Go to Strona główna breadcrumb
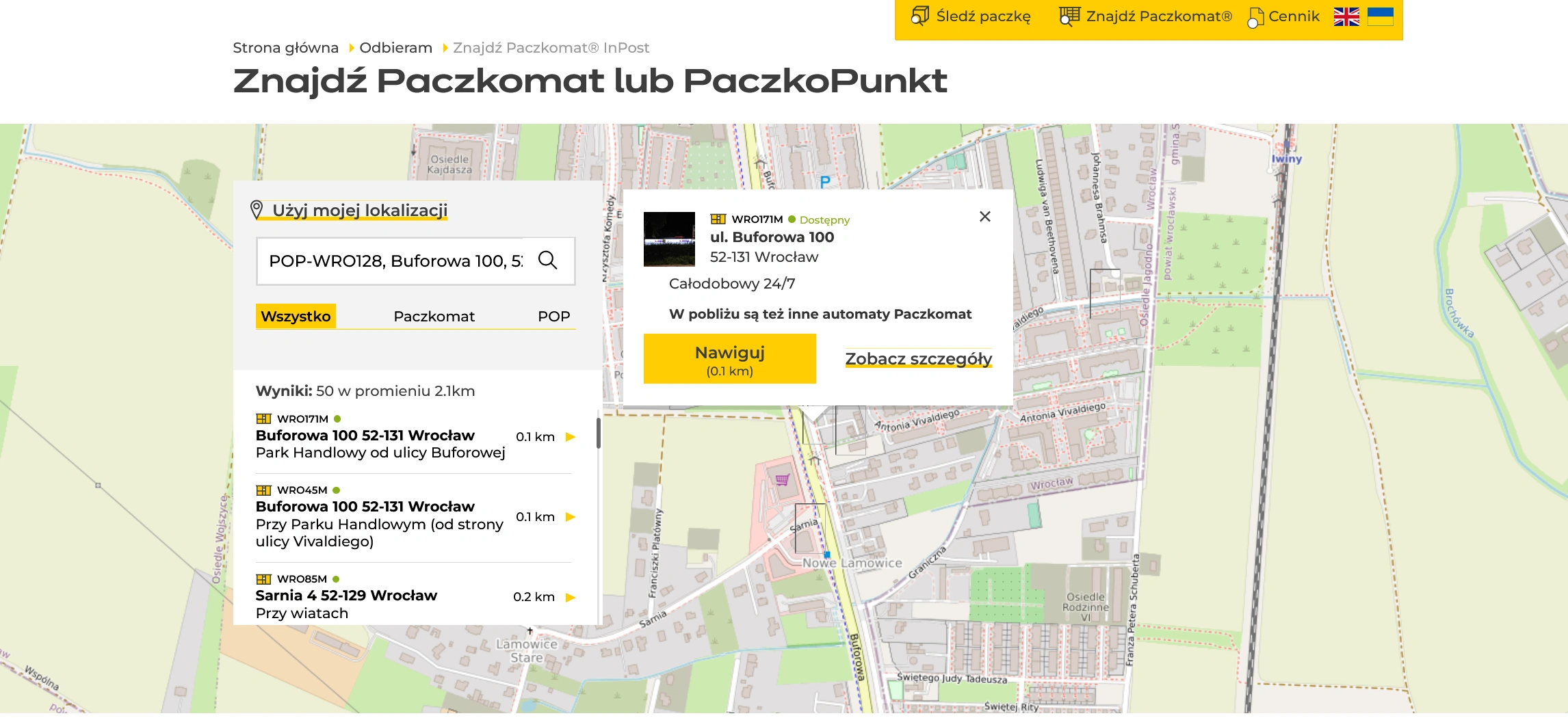The height and width of the screenshot is (718, 1568). click(x=285, y=48)
